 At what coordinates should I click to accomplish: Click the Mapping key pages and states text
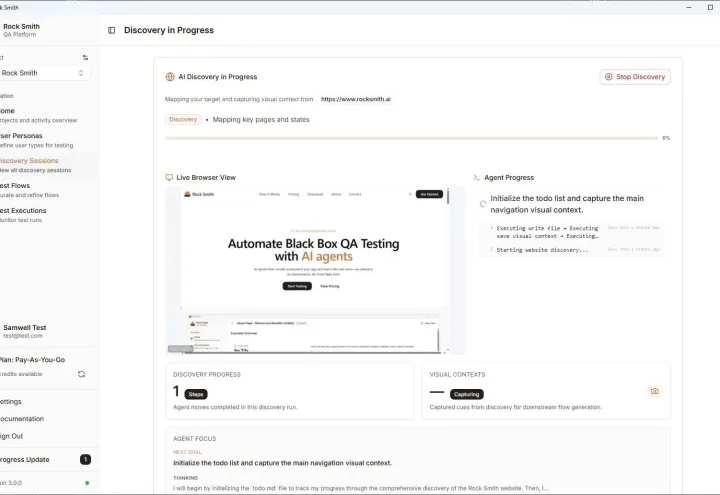(x=261, y=119)
